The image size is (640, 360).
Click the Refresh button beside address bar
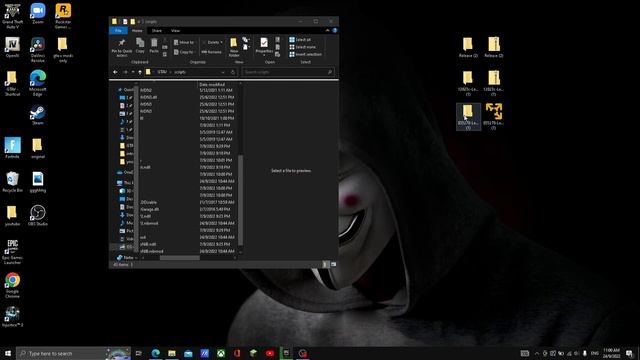(233, 72)
